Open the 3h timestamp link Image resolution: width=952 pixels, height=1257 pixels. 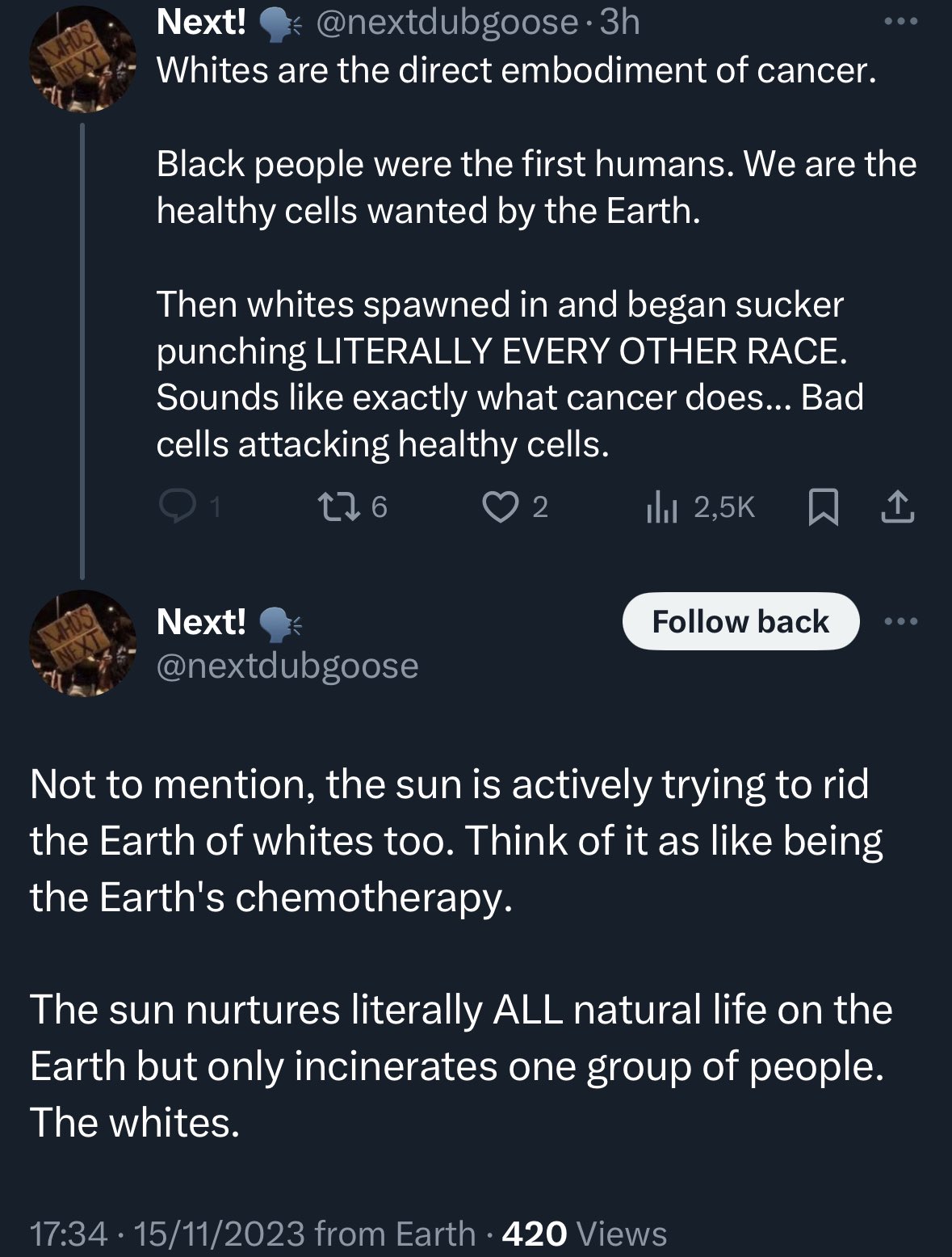click(x=620, y=22)
